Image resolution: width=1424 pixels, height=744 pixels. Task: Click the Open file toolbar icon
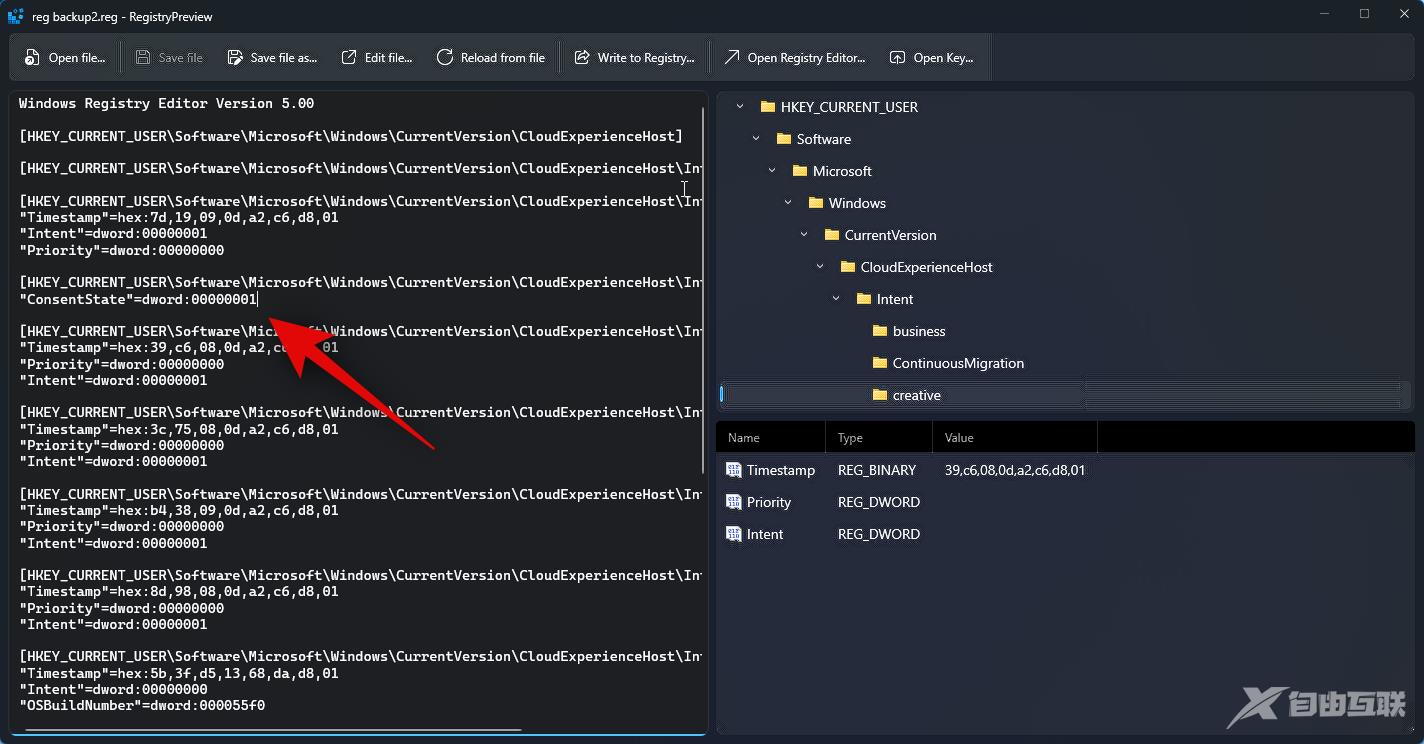pyautogui.click(x=33, y=58)
